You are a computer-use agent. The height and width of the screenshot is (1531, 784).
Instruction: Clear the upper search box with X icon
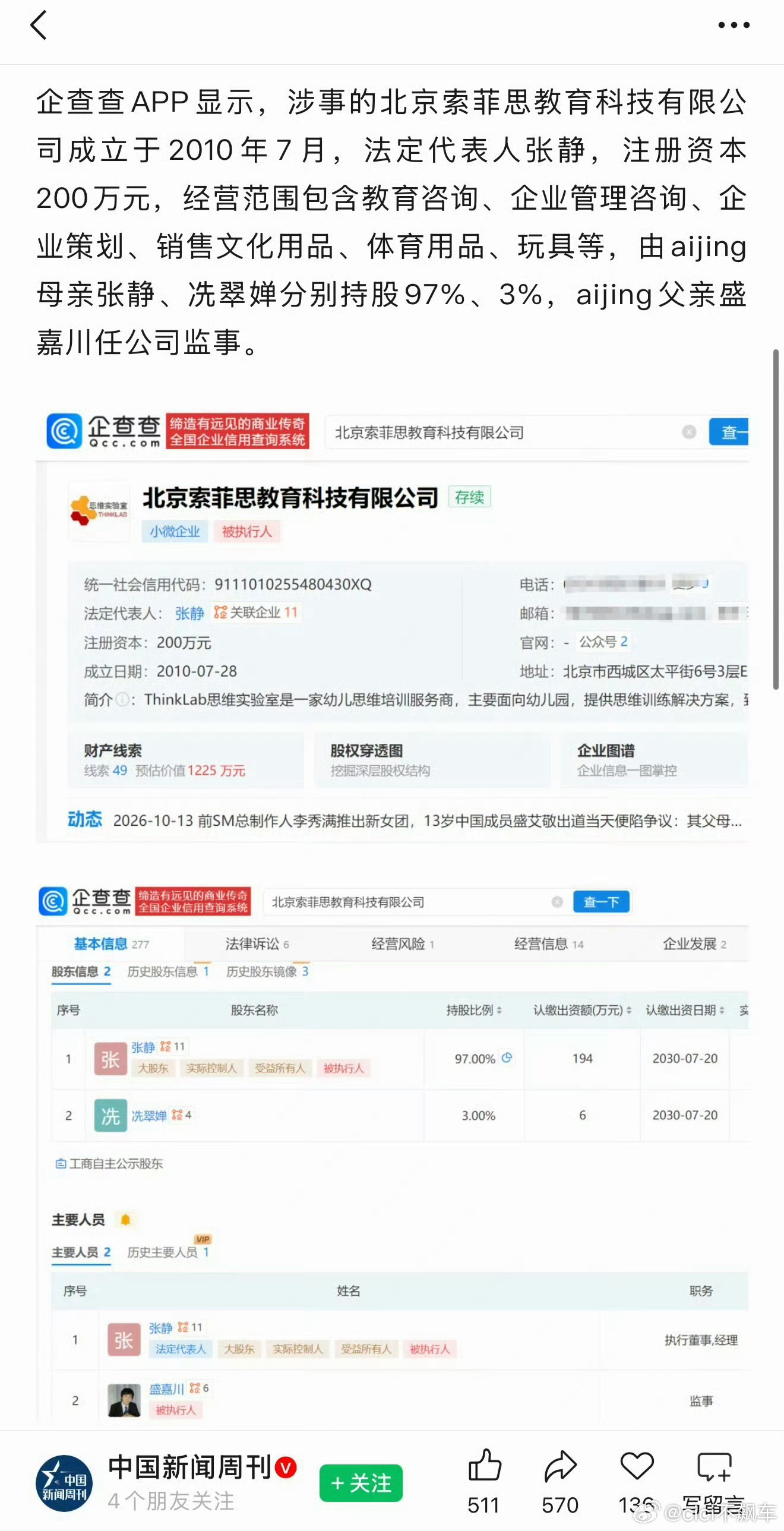point(689,432)
